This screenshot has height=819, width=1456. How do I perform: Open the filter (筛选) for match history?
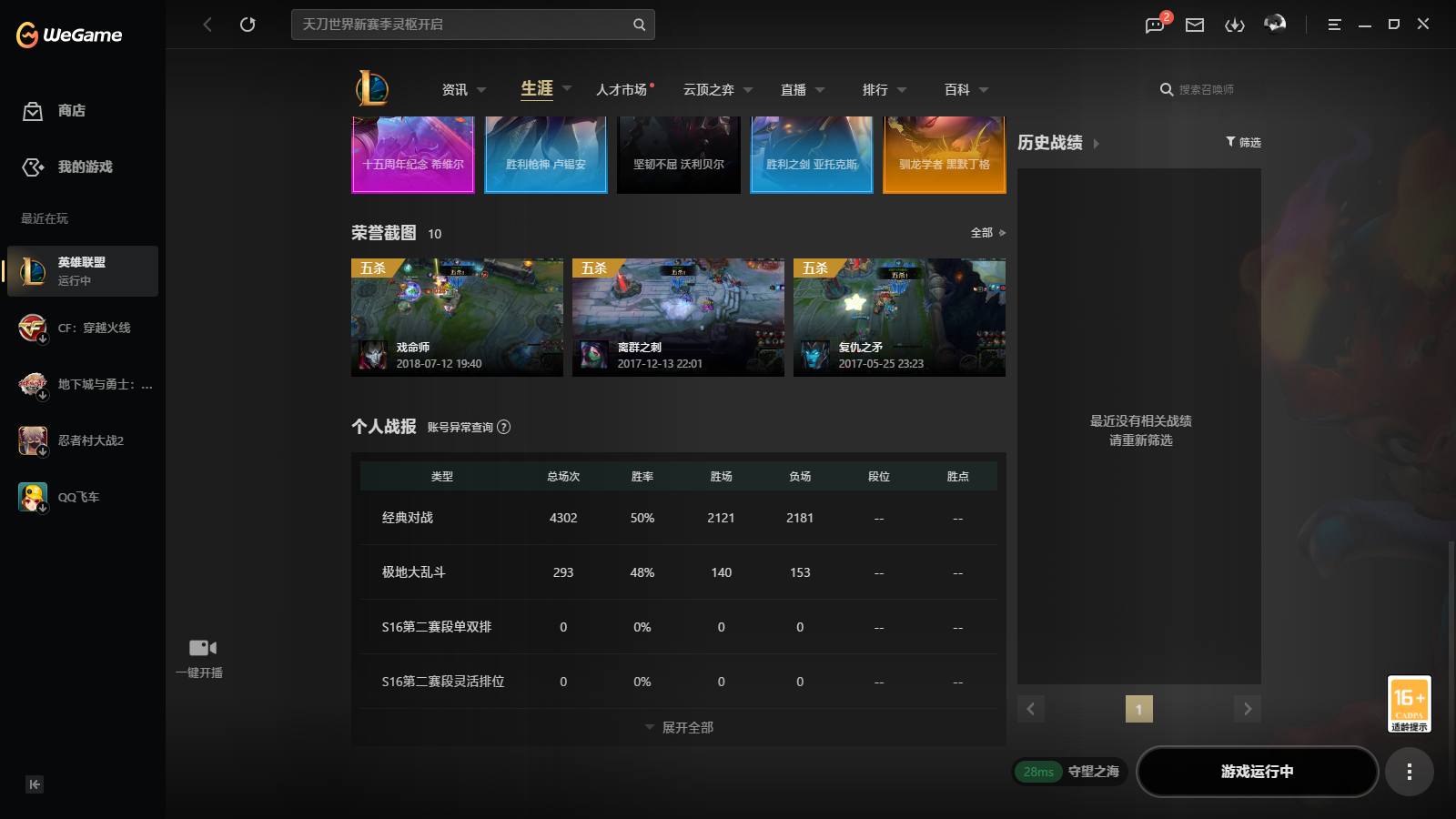point(1243,142)
